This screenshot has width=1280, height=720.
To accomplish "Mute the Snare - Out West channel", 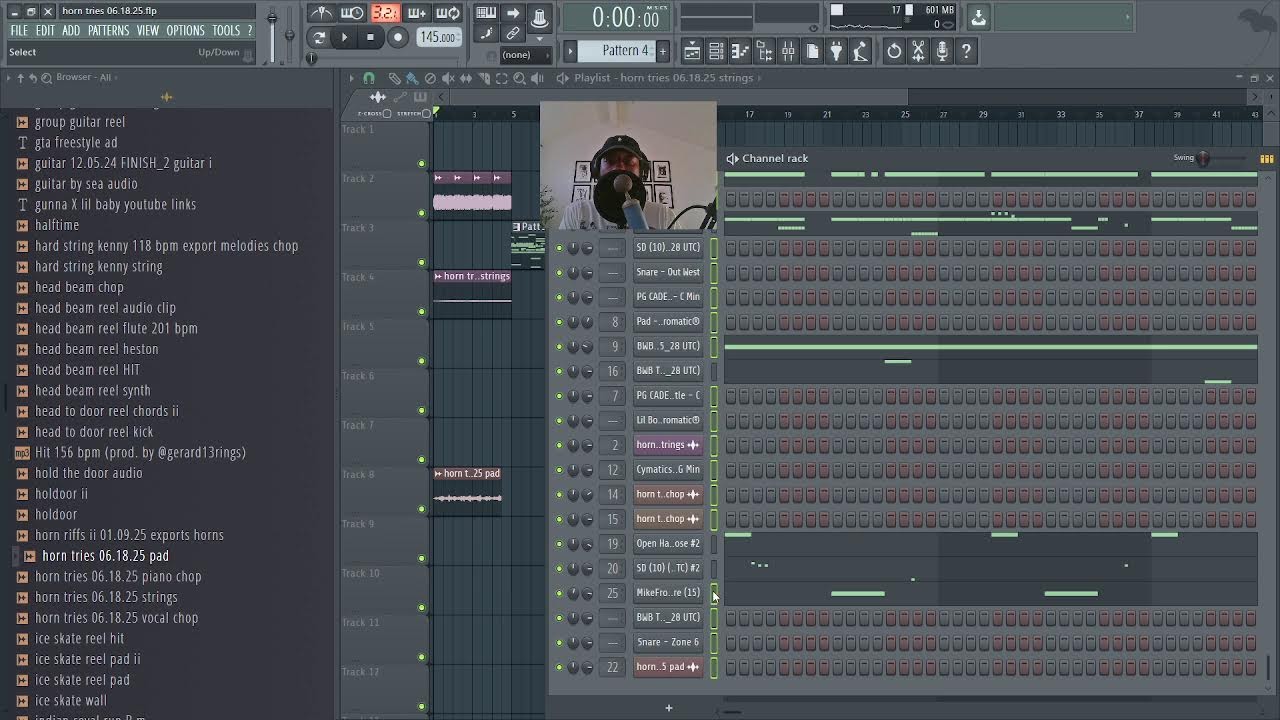I will [x=559, y=272].
